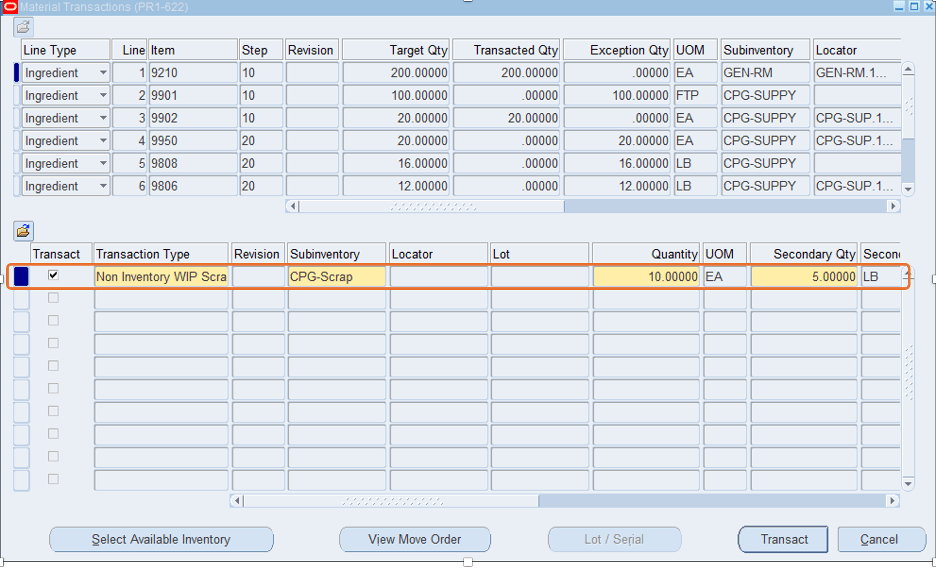This screenshot has height=568, width=936.
Task: Open Line Type dropdown for item 9901
Action: pos(103,95)
